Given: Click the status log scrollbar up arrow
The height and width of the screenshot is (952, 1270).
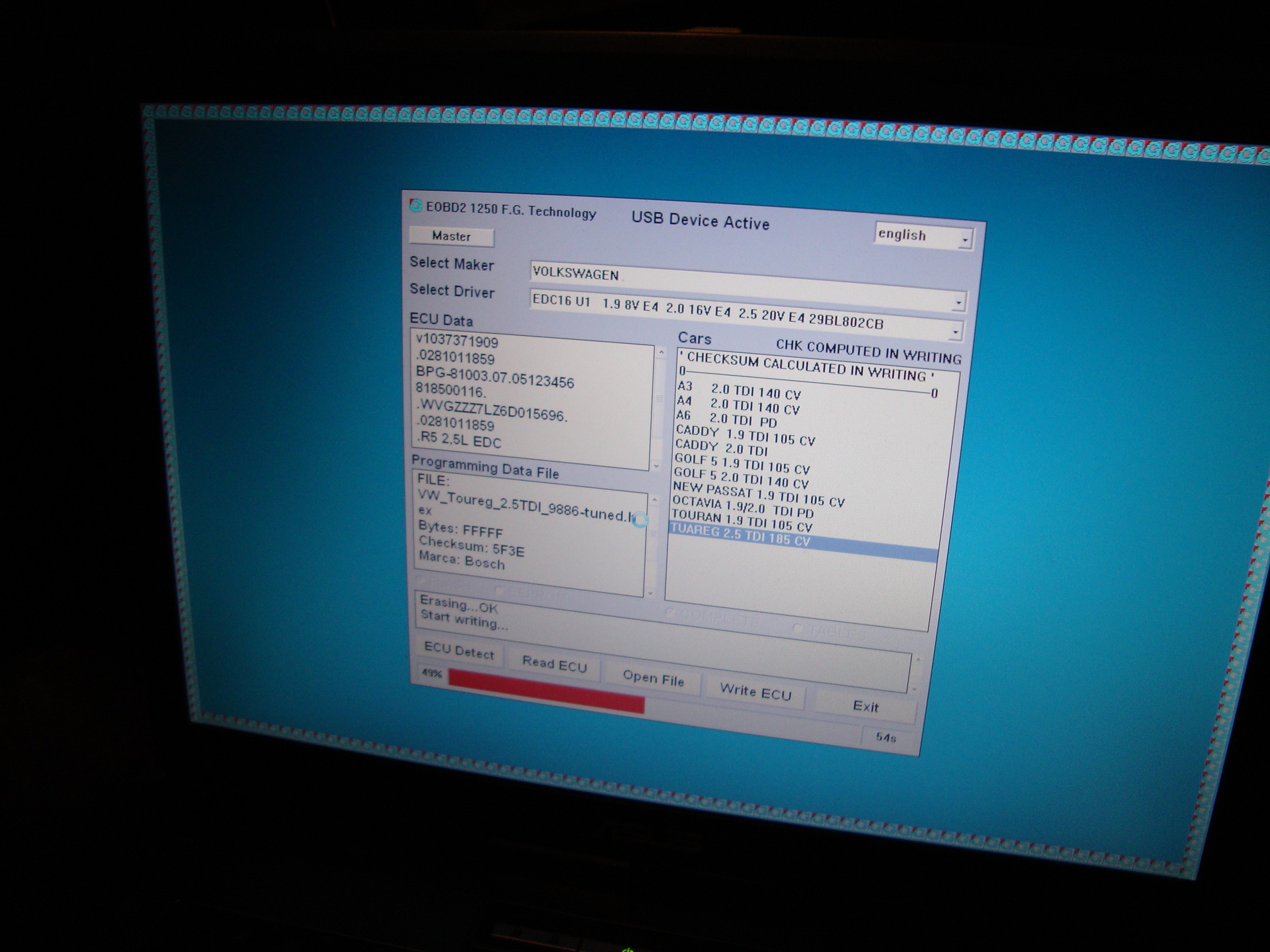Looking at the screenshot, I should pyautogui.click(x=917, y=660).
